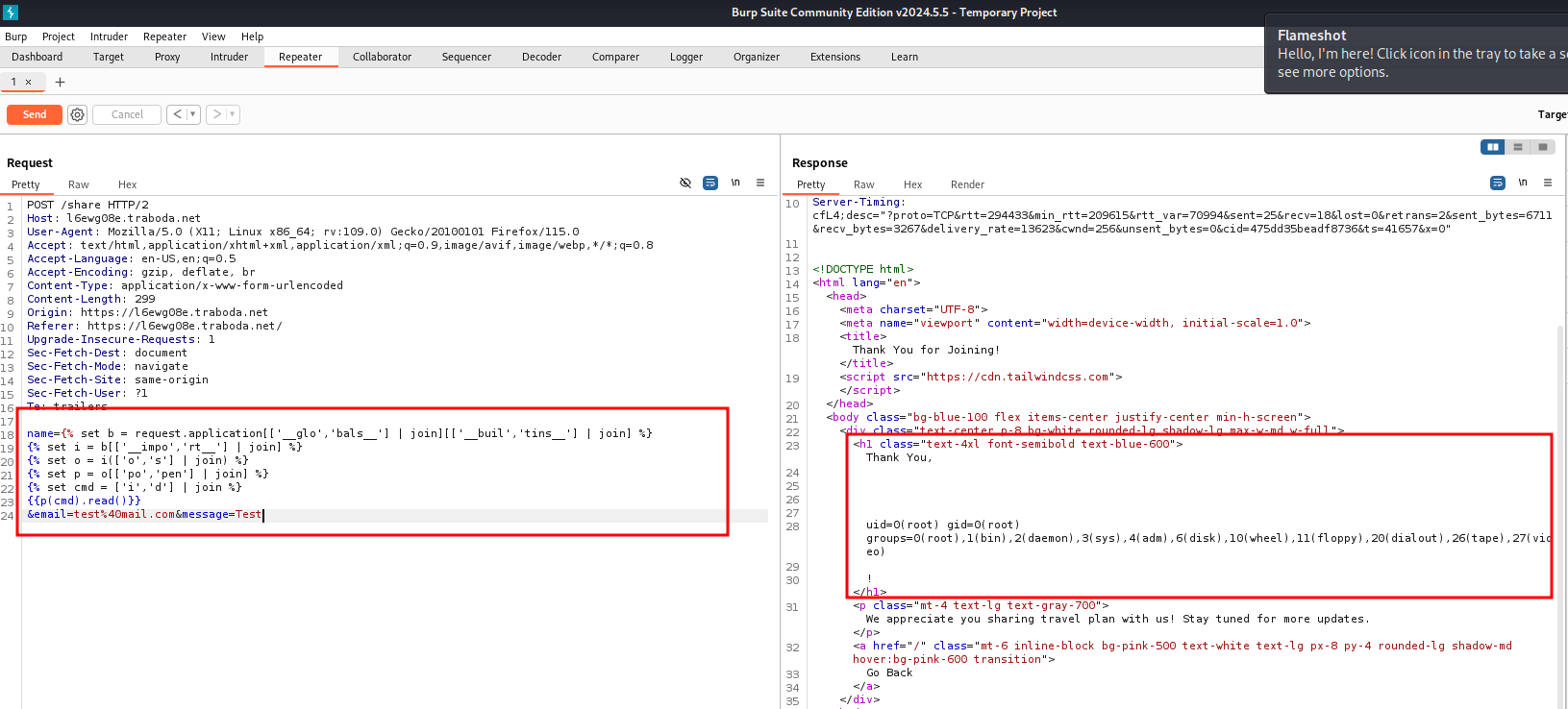Expand the back history dropdown arrow
The width and height of the screenshot is (1568, 709).
pos(193,114)
